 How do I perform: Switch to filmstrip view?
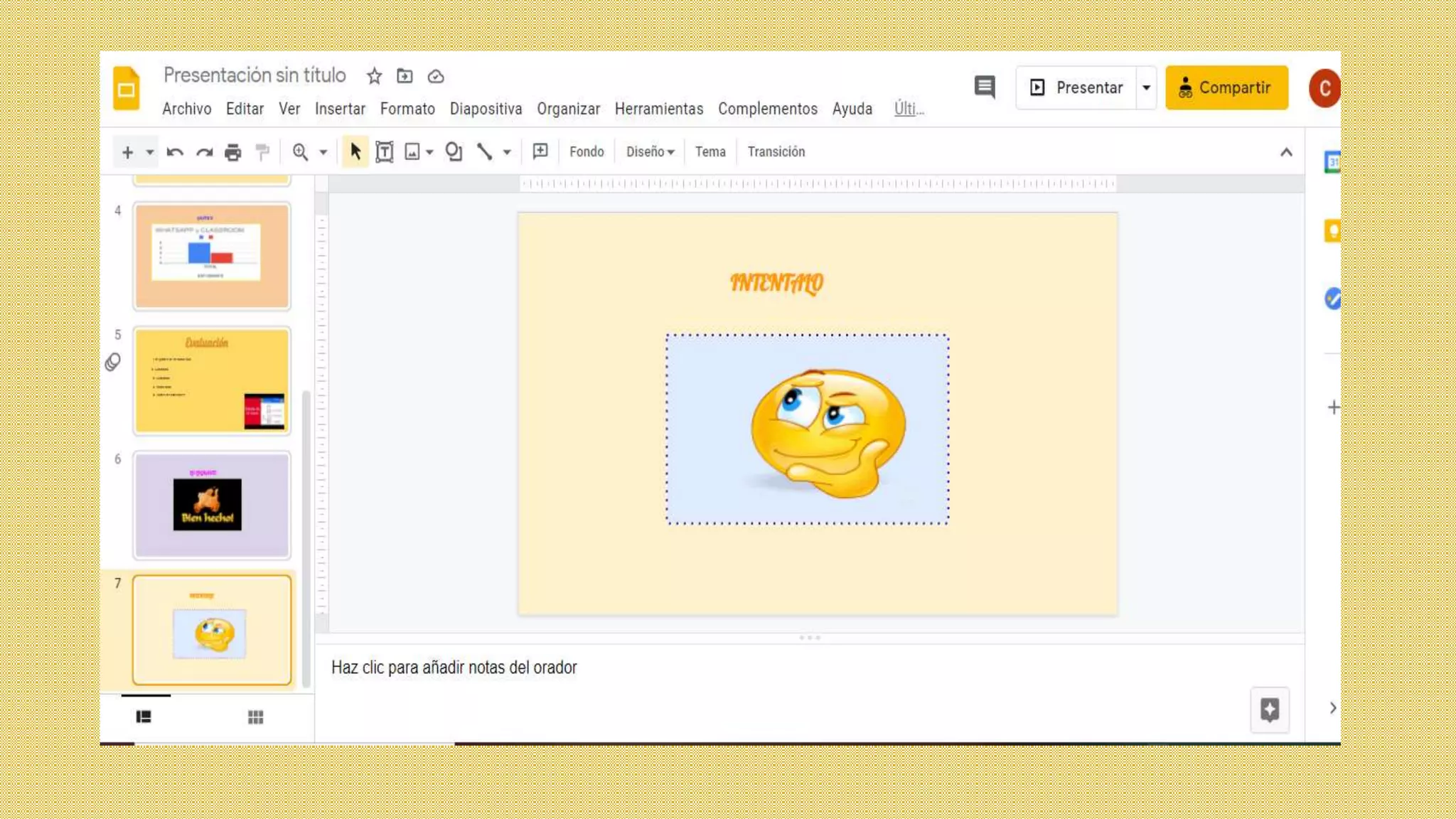point(144,717)
